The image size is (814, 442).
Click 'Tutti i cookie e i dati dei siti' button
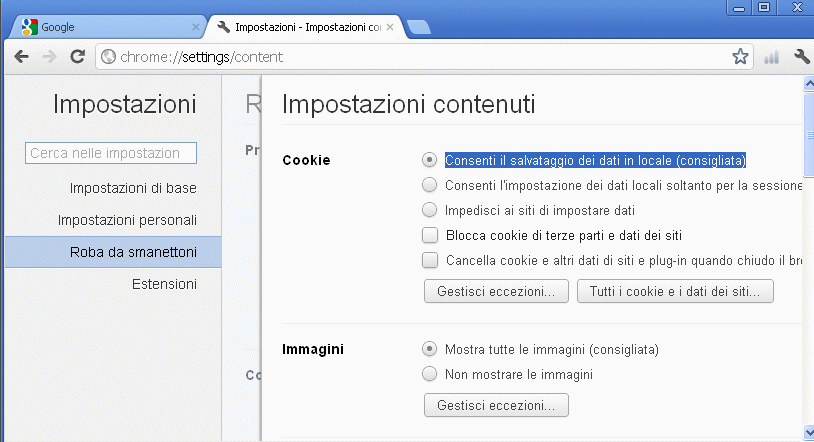pos(675,292)
